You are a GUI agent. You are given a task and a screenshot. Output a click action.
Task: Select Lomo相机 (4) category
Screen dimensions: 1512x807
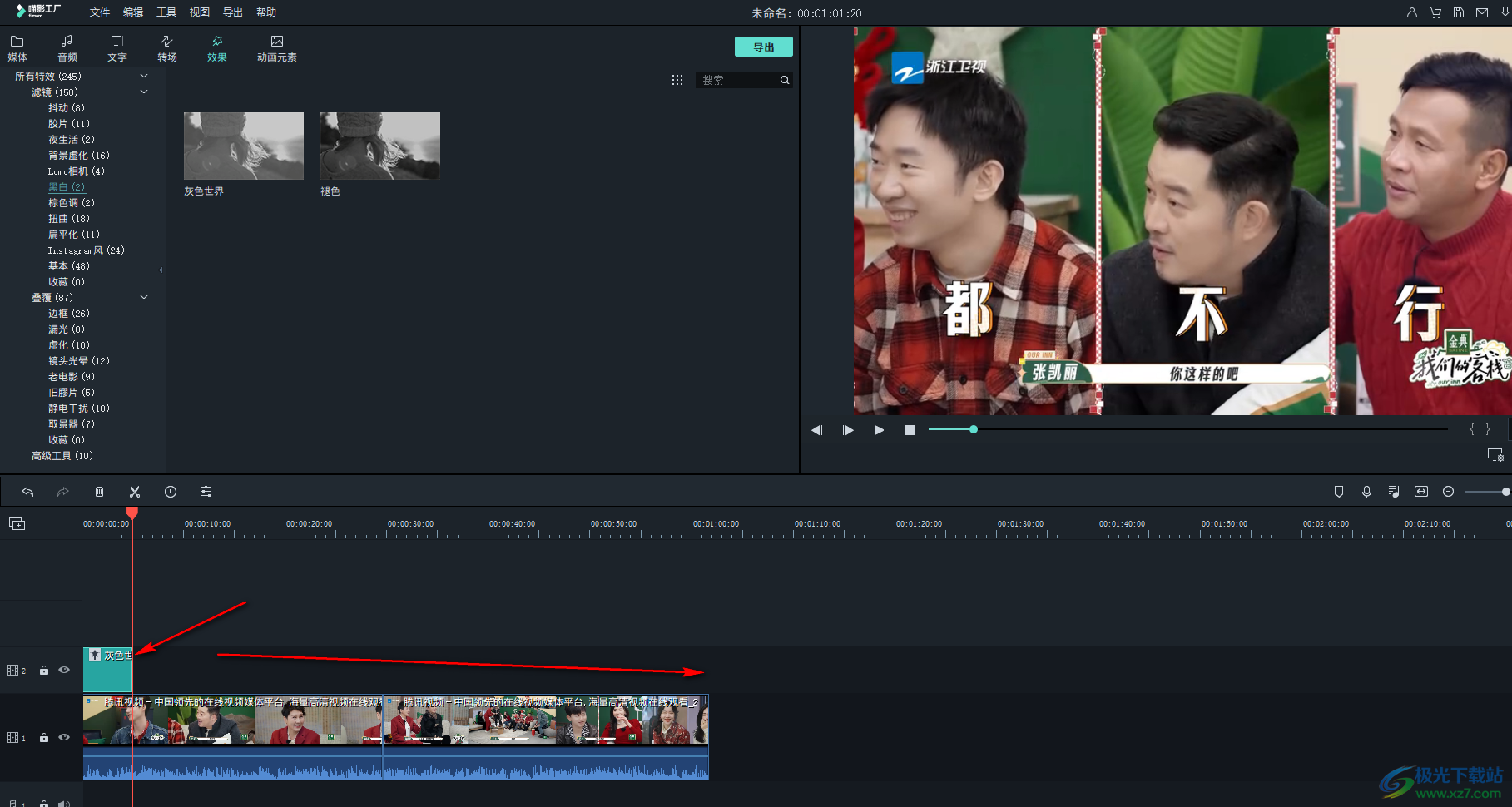[76, 171]
